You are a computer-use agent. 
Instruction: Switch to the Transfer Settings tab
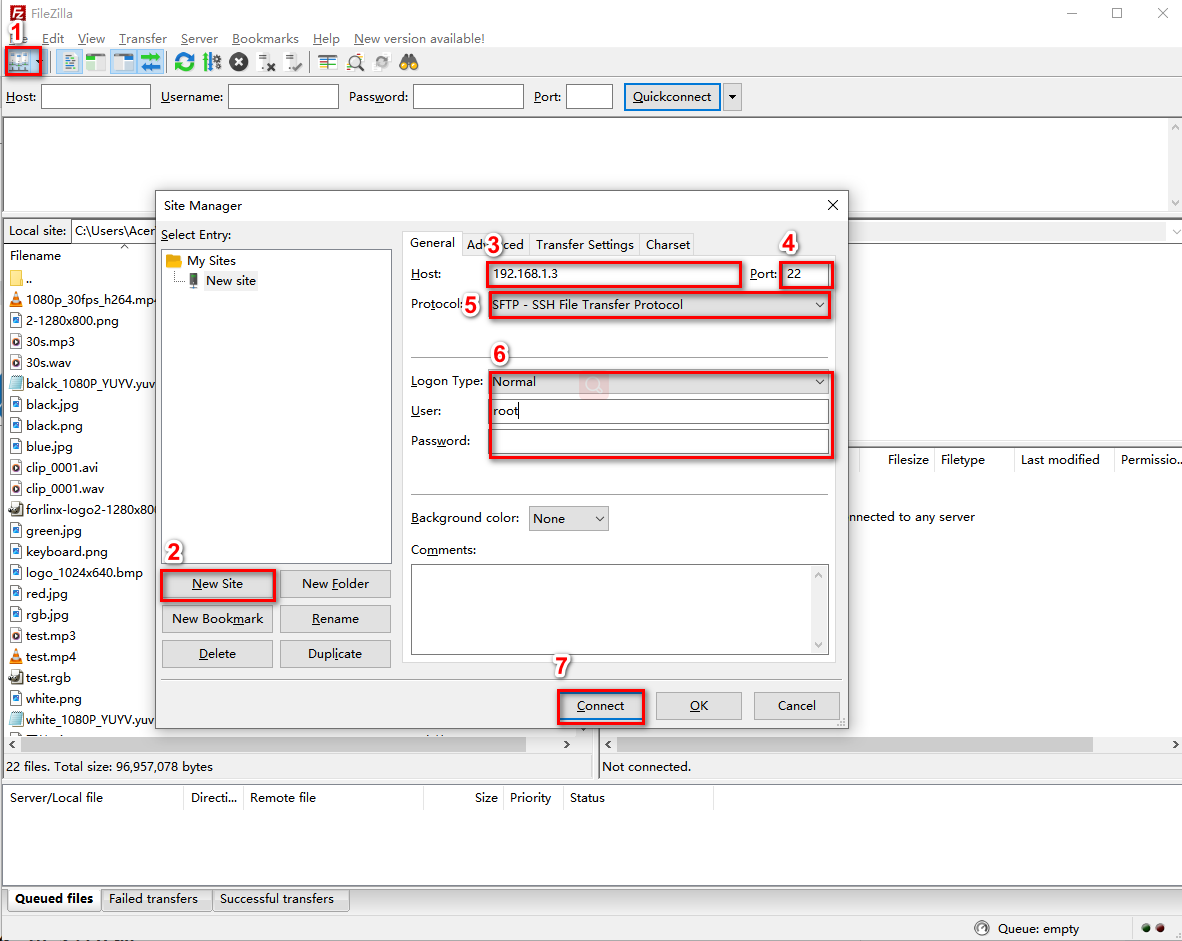[x=584, y=244]
